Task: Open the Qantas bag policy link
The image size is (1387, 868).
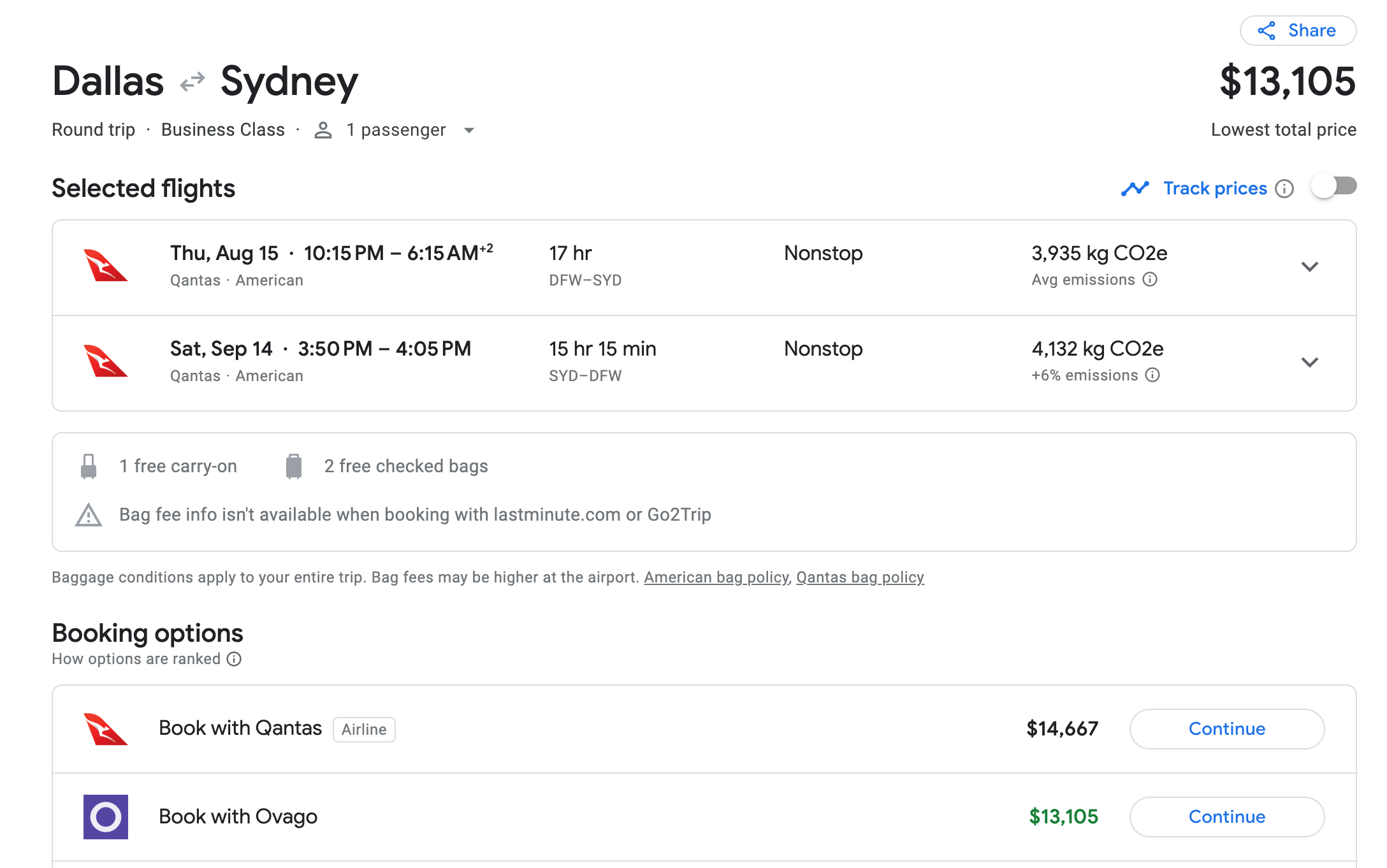Action: click(860, 577)
